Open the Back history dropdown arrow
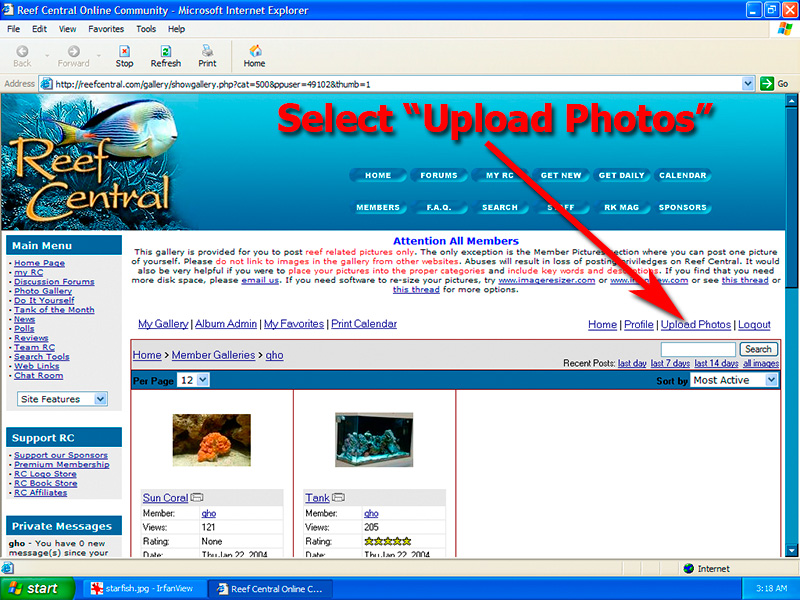This screenshot has height=600, width=800. coord(47,55)
